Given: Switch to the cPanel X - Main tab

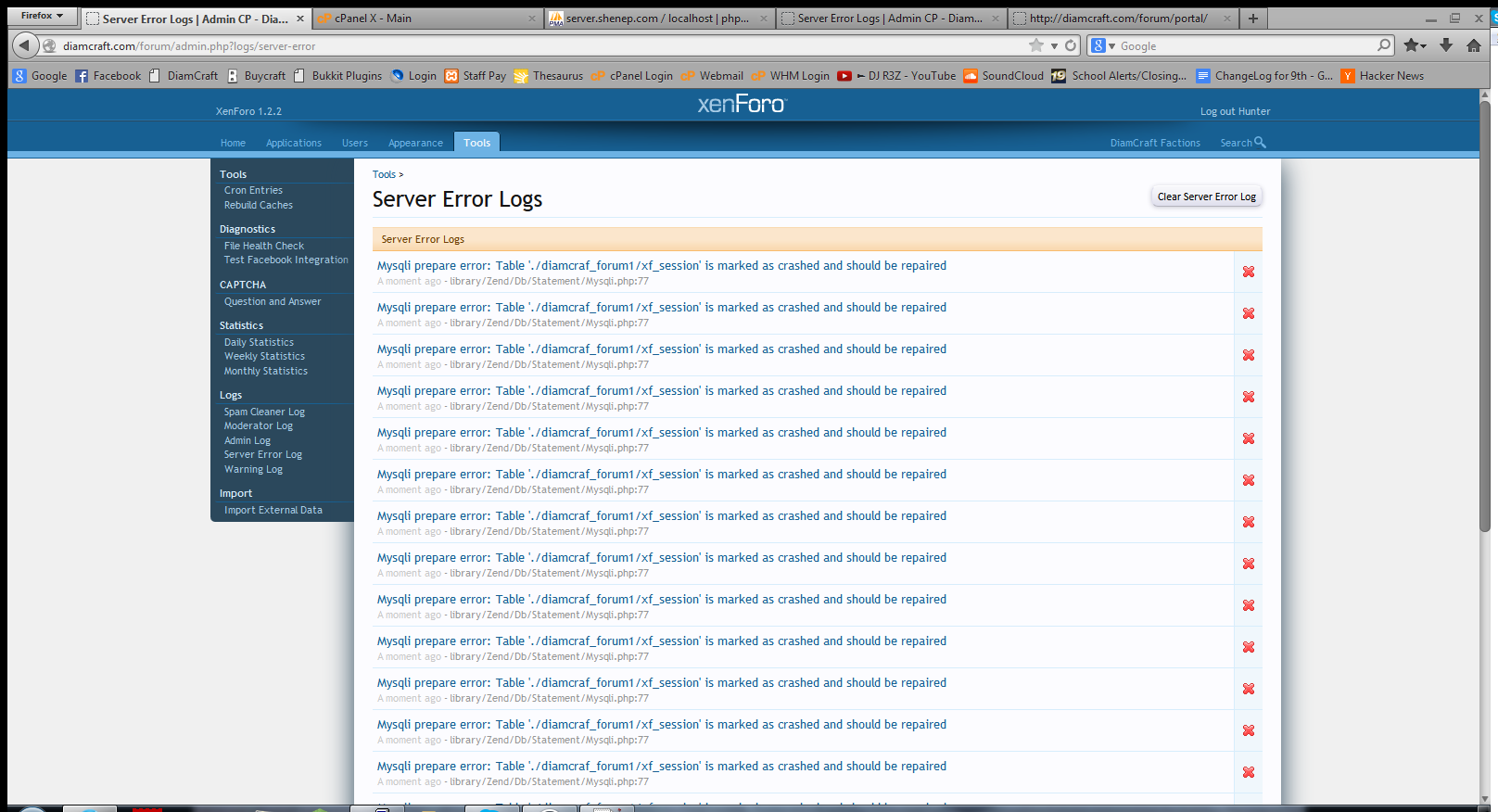Looking at the screenshot, I should click(426, 19).
